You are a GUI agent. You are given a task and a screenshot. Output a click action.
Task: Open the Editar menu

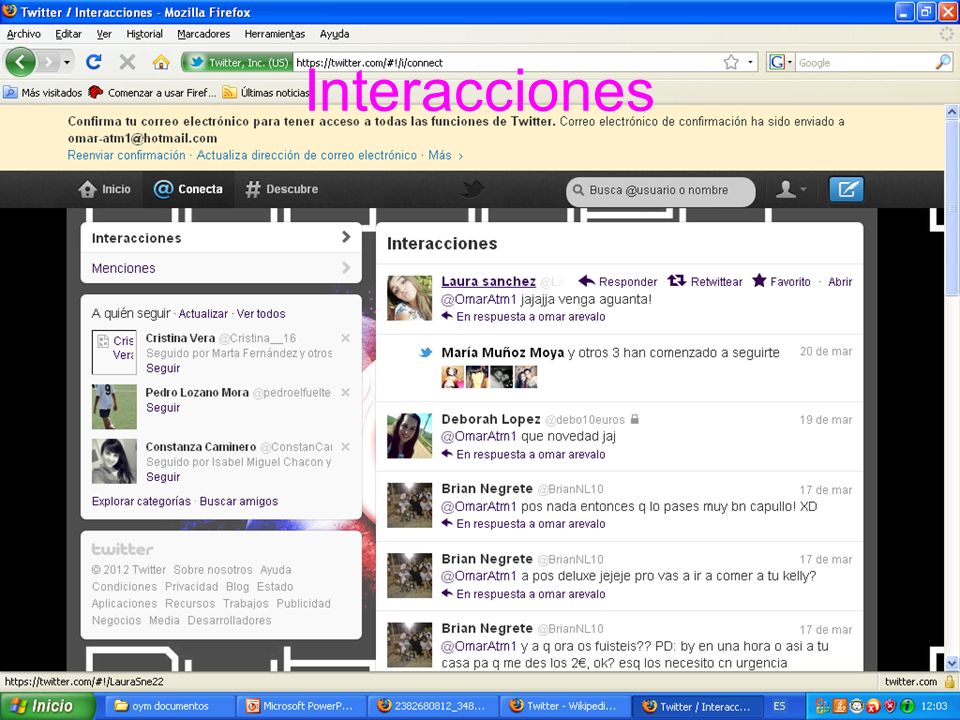68,34
